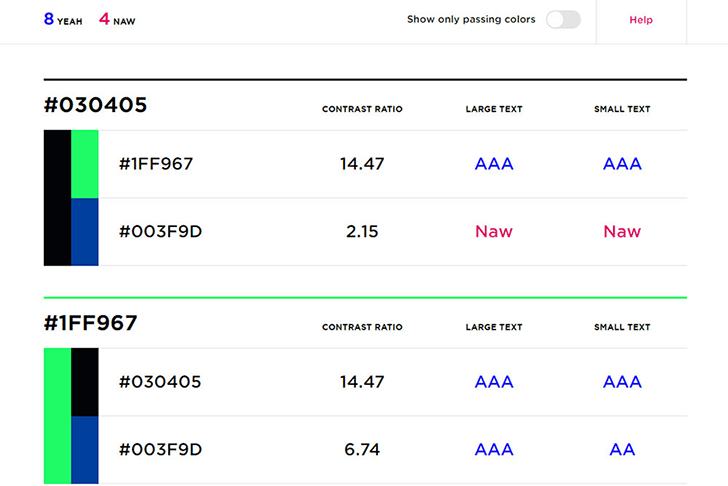This screenshot has width=728, height=486.
Task: Click the 6.74 contrast ratio value
Action: click(362, 450)
